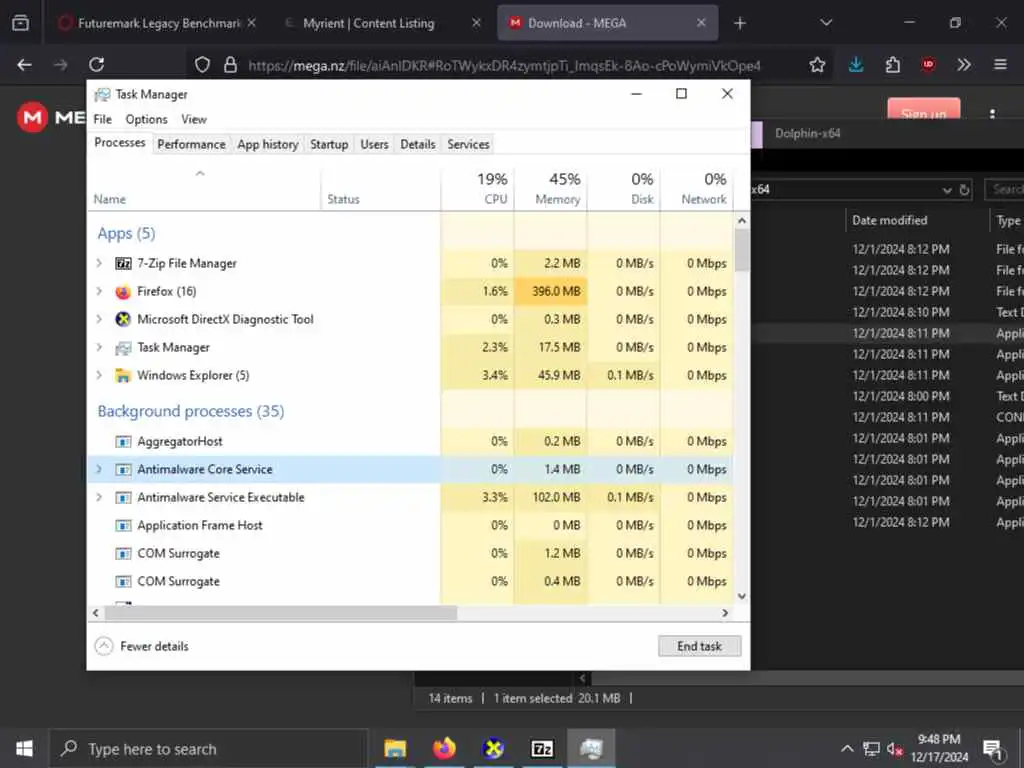Viewport: 1024px width, 768px height.
Task: Click the End task button
Action: [699, 646]
